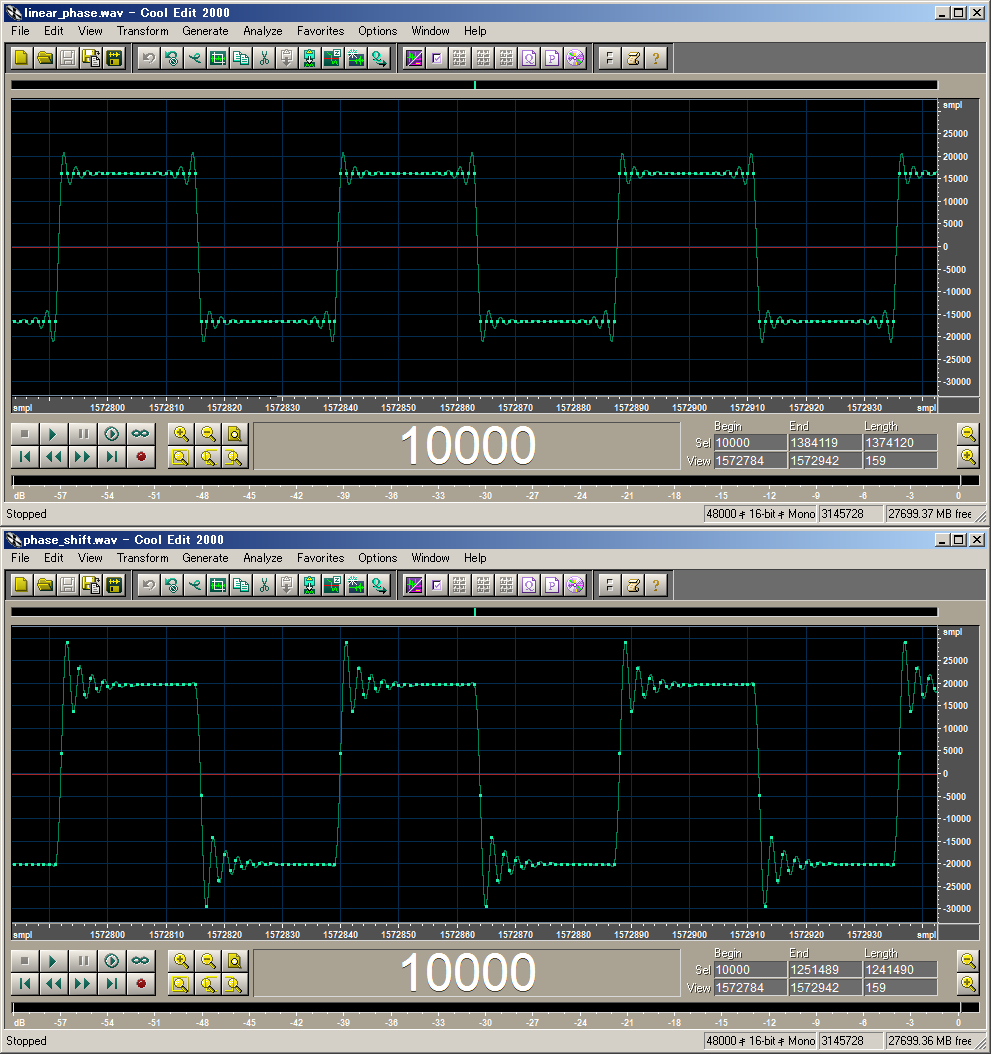
Task: Play audio in linear_phase.wav window
Action: [x=53, y=434]
